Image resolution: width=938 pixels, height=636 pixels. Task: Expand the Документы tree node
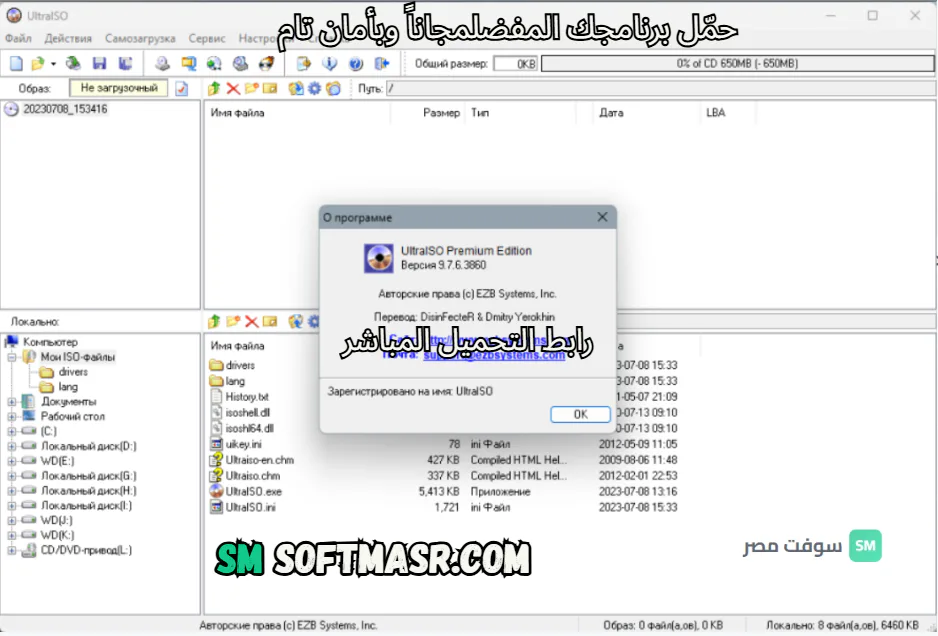click(x=11, y=401)
